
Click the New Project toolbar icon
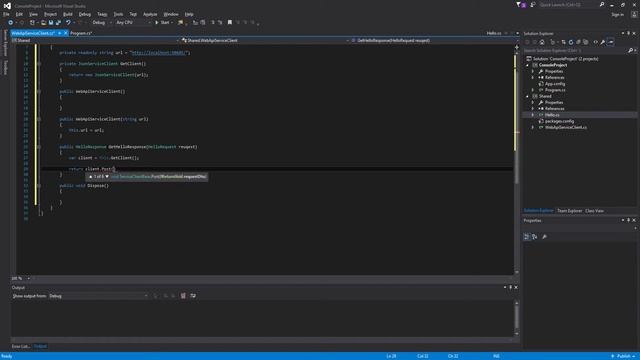[x=32, y=22]
